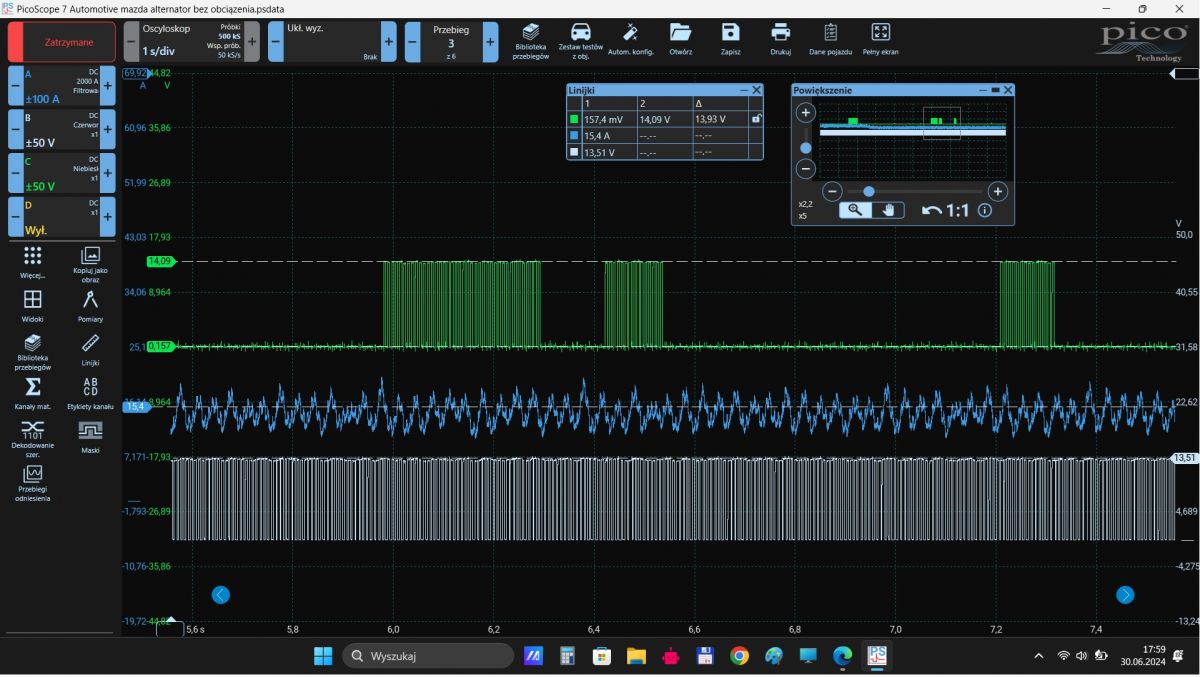1200x677 pixels.
Task: Click the Wyszukaj taskbar search box
Action: point(428,656)
